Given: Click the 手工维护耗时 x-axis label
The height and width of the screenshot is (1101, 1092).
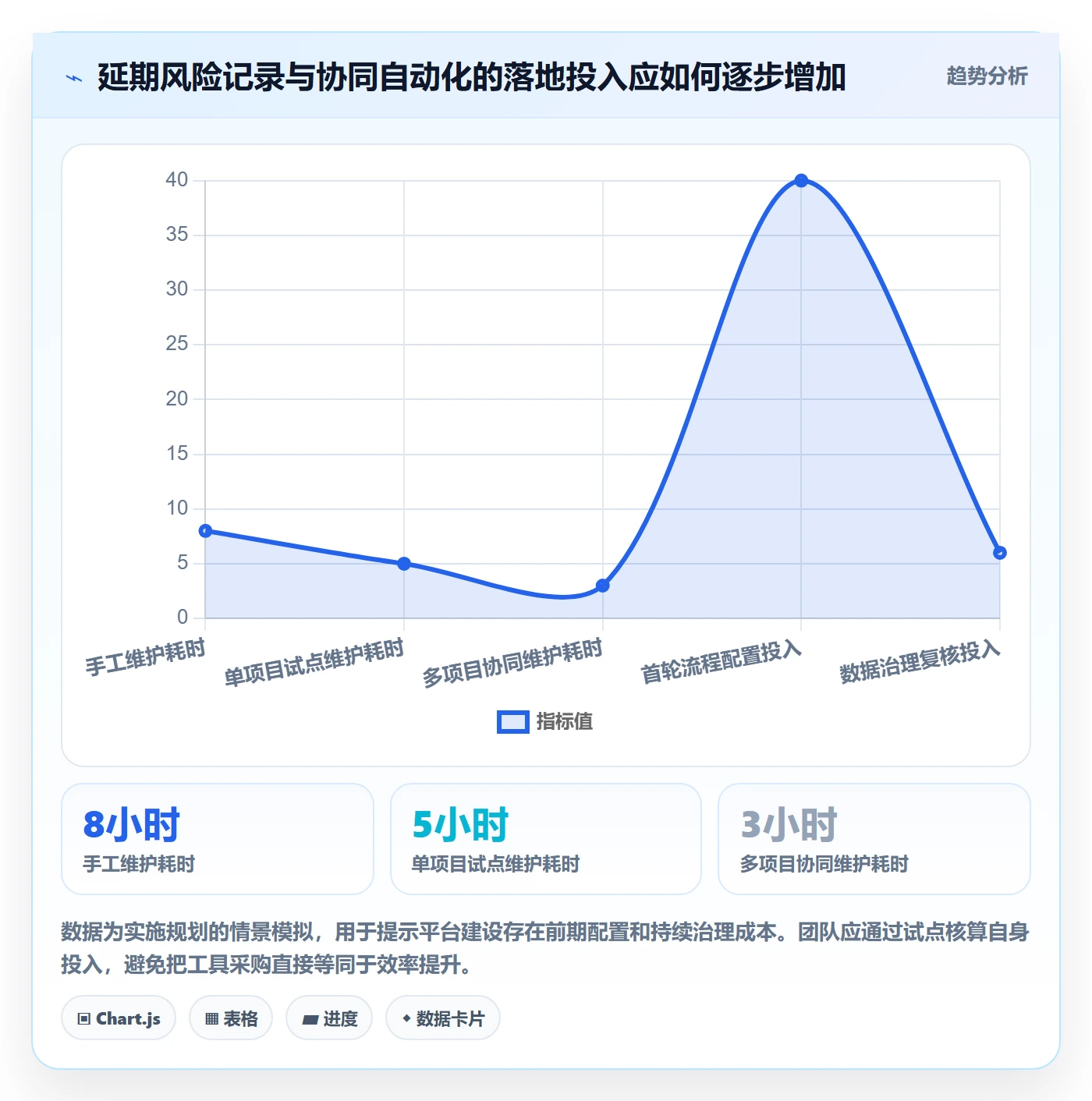Looking at the screenshot, I should pyautogui.click(x=146, y=657).
